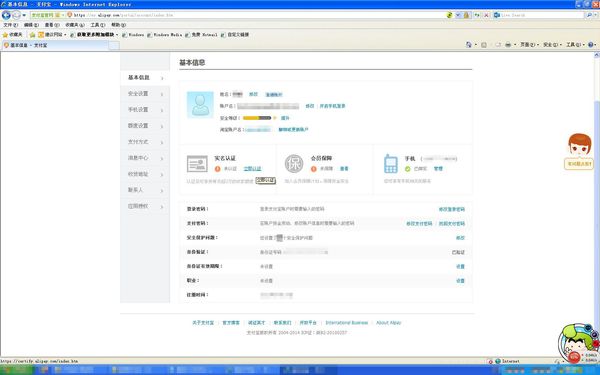Click the lock security icon in address bar

click(x=466, y=15)
